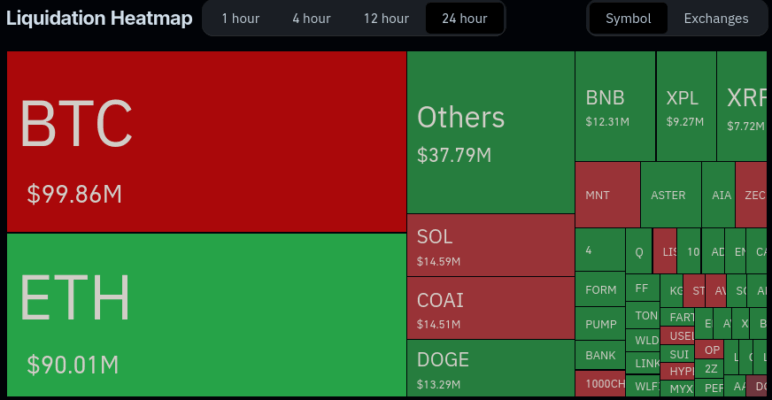Open the Others $37.79M tile

[x=490, y=132]
